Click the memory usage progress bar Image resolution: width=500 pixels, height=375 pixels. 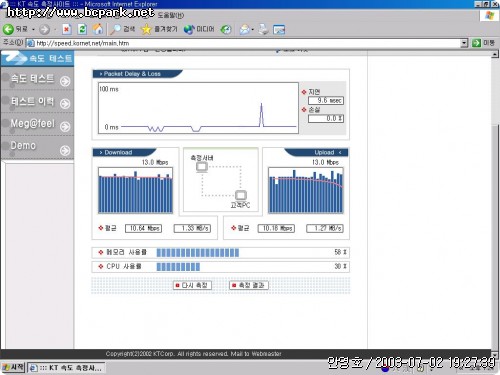click(198, 252)
